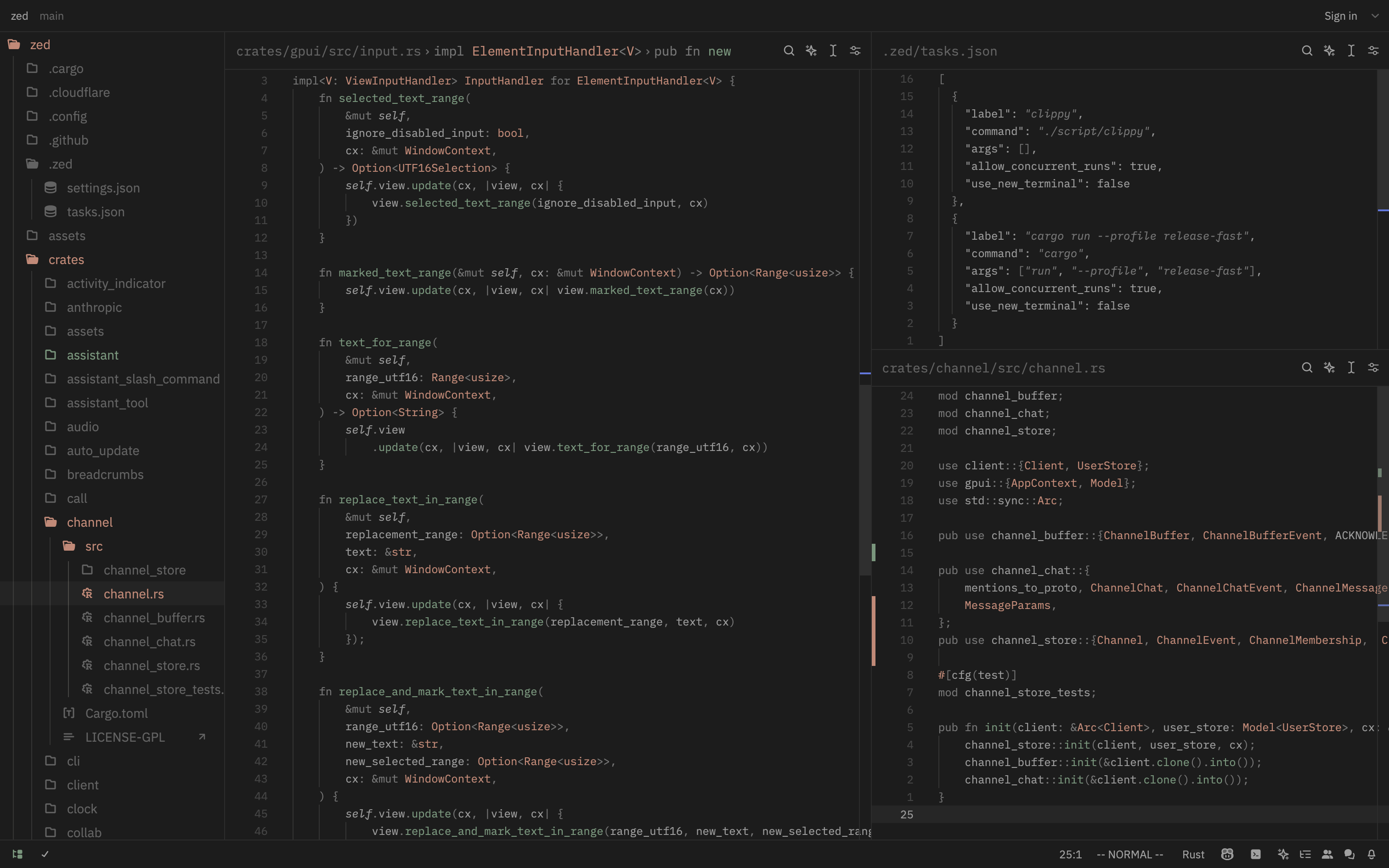Screen dimensions: 1389x868
Task: Expand the .cargo folder
Action: coord(112,68)
